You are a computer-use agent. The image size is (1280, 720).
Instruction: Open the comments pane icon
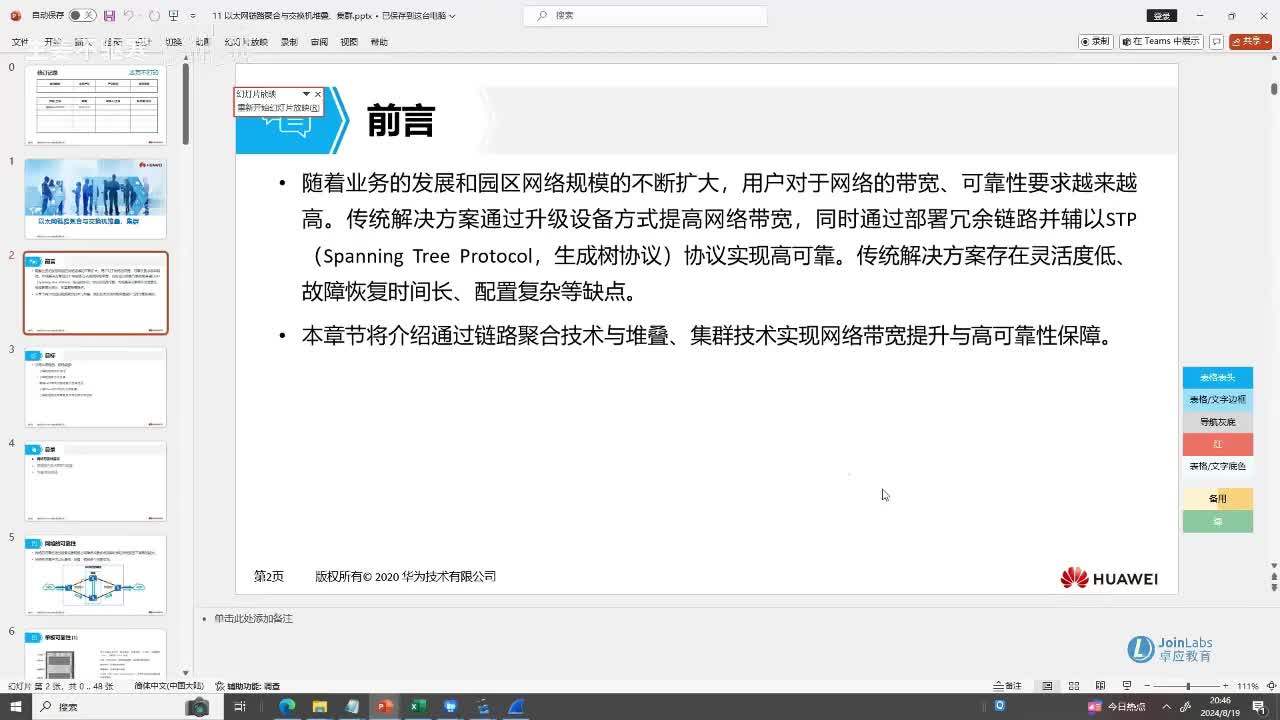(1216, 42)
